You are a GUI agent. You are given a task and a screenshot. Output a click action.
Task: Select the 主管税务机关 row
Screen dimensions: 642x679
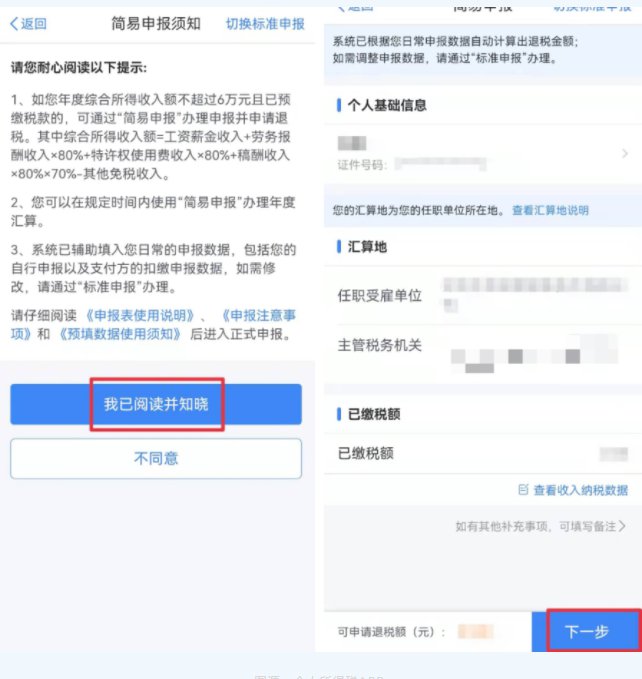click(x=483, y=353)
